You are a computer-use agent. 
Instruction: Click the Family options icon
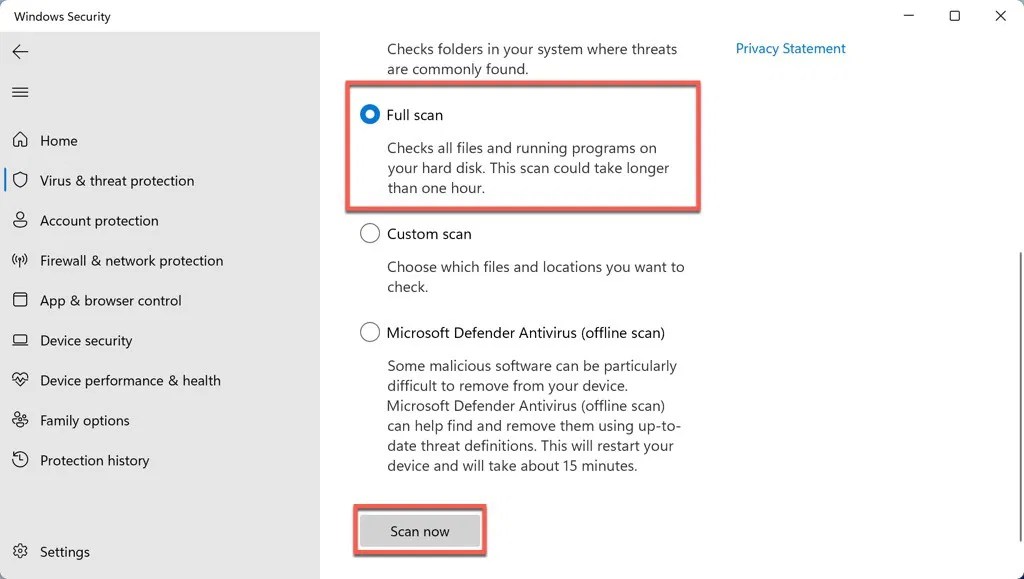pyautogui.click(x=21, y=420)
